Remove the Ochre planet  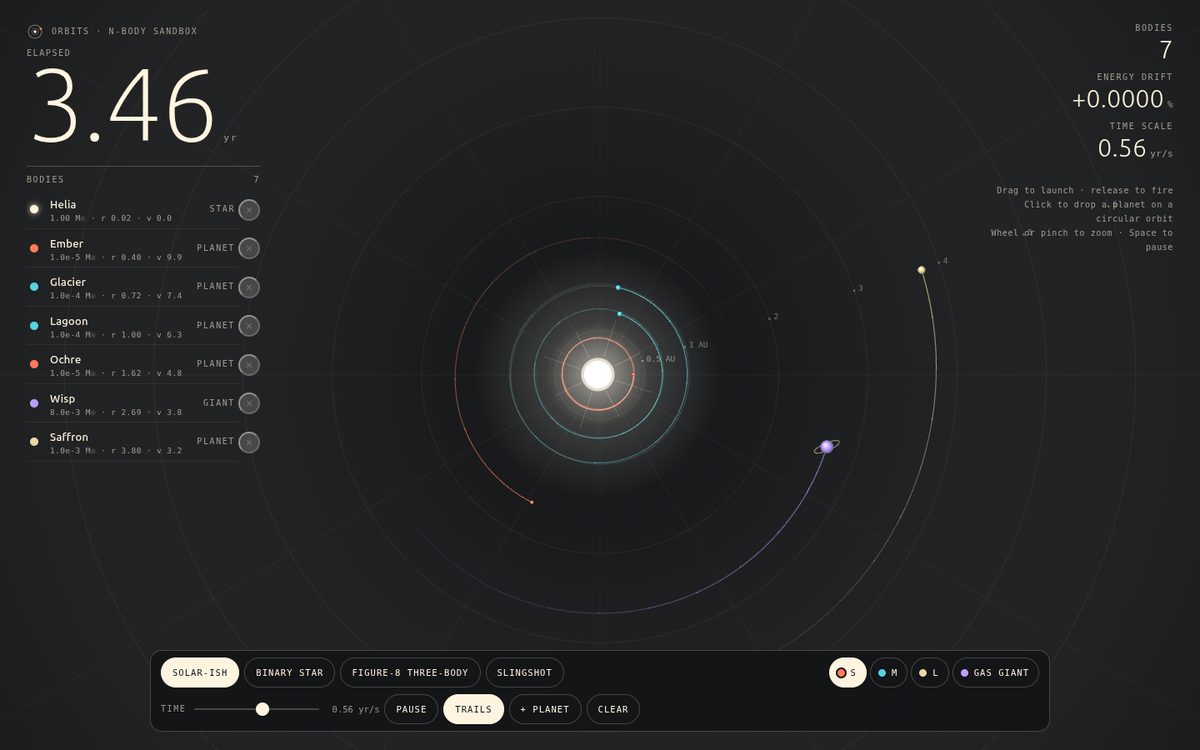249,364
